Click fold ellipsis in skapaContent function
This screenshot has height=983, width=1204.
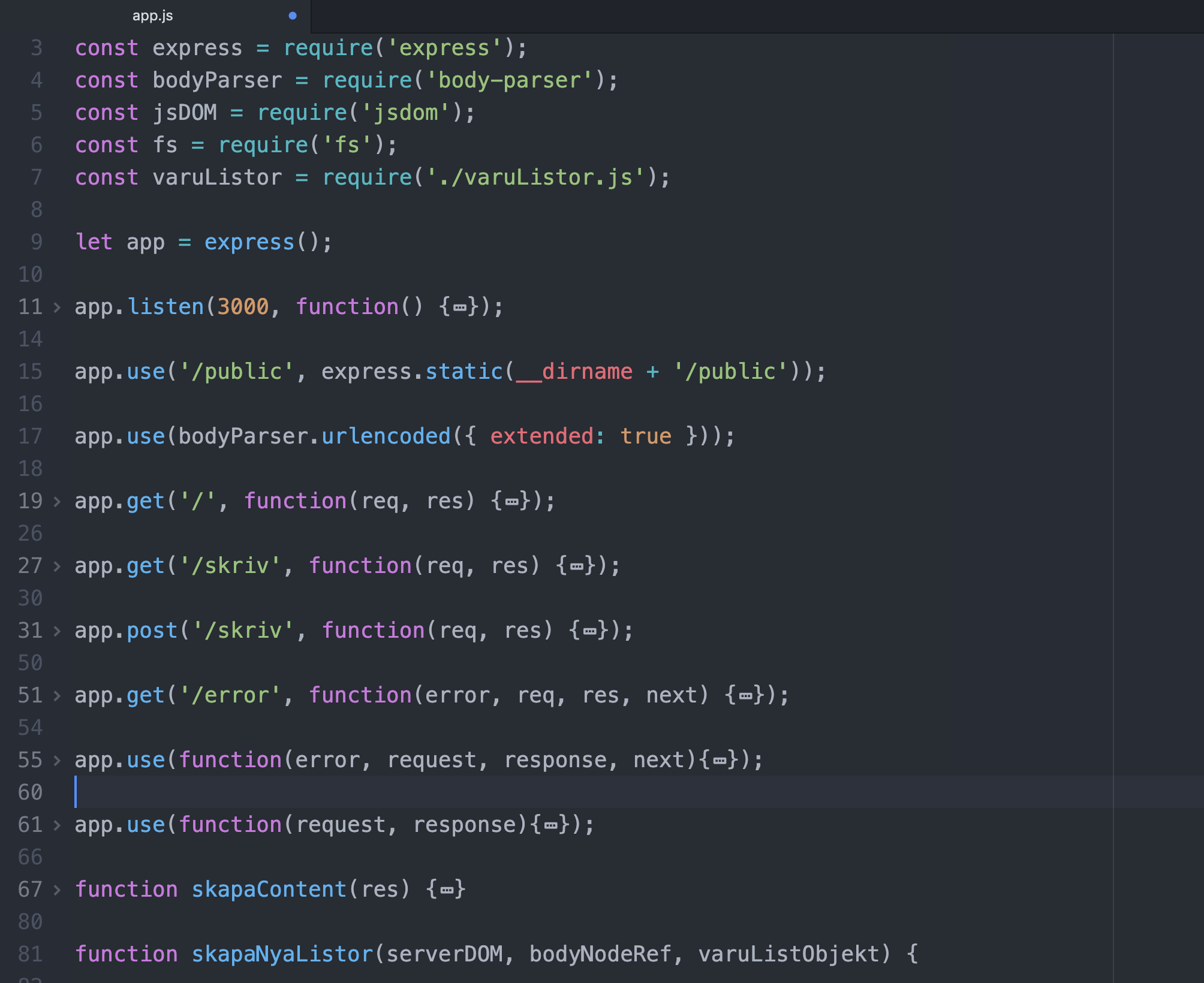tap(447, 891)
